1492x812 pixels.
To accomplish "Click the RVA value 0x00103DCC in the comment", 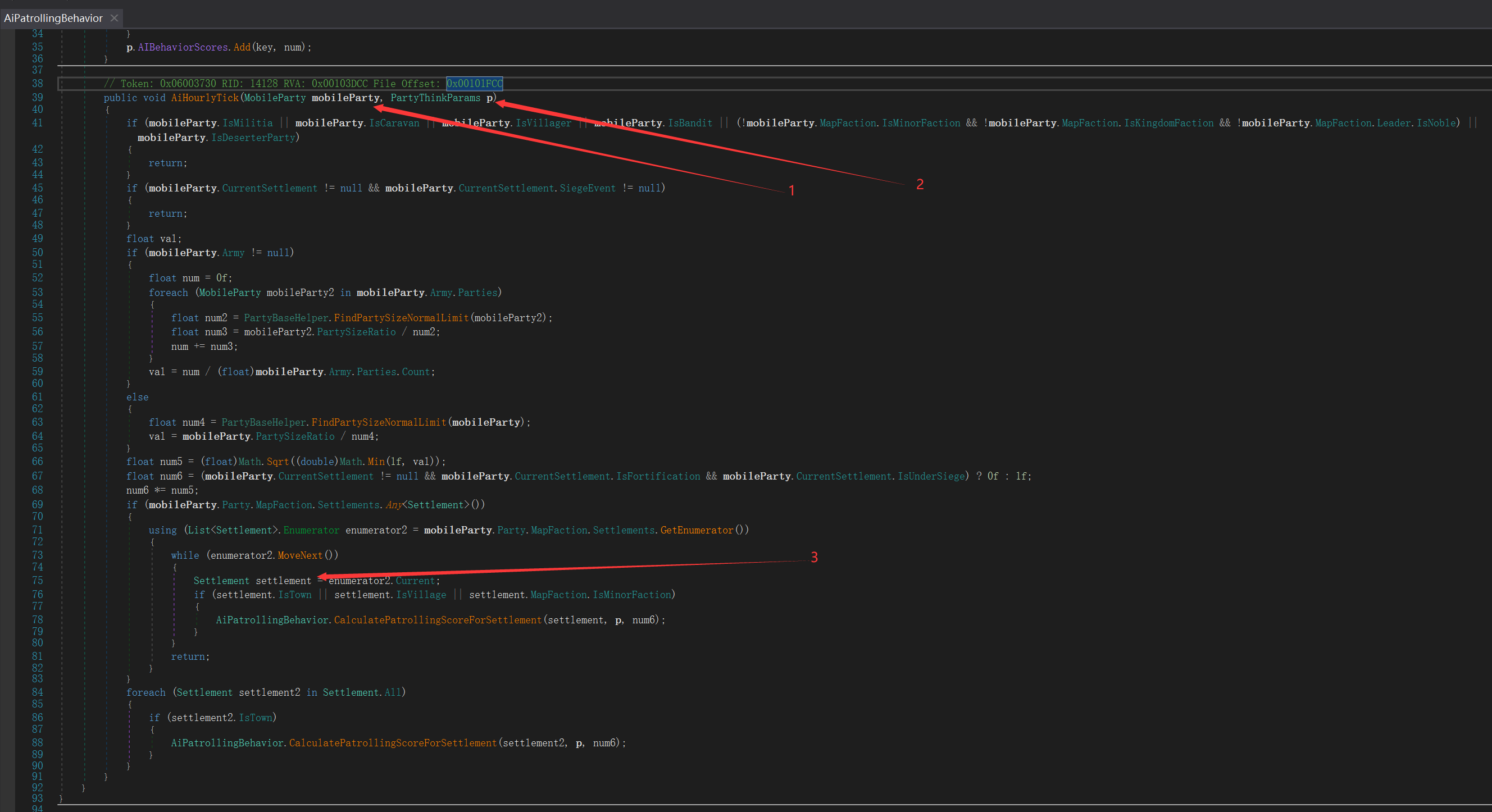I will tap(339, 84).
